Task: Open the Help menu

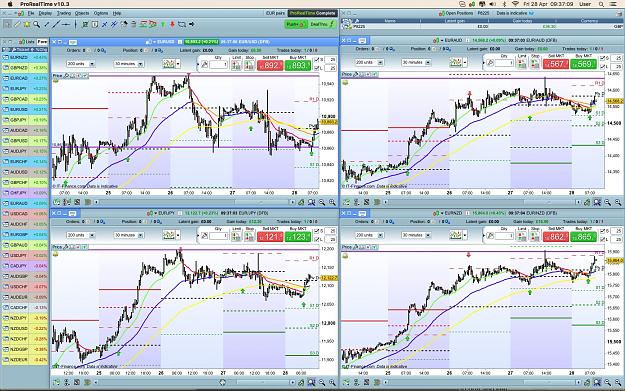Action: [x=116, y=14]
